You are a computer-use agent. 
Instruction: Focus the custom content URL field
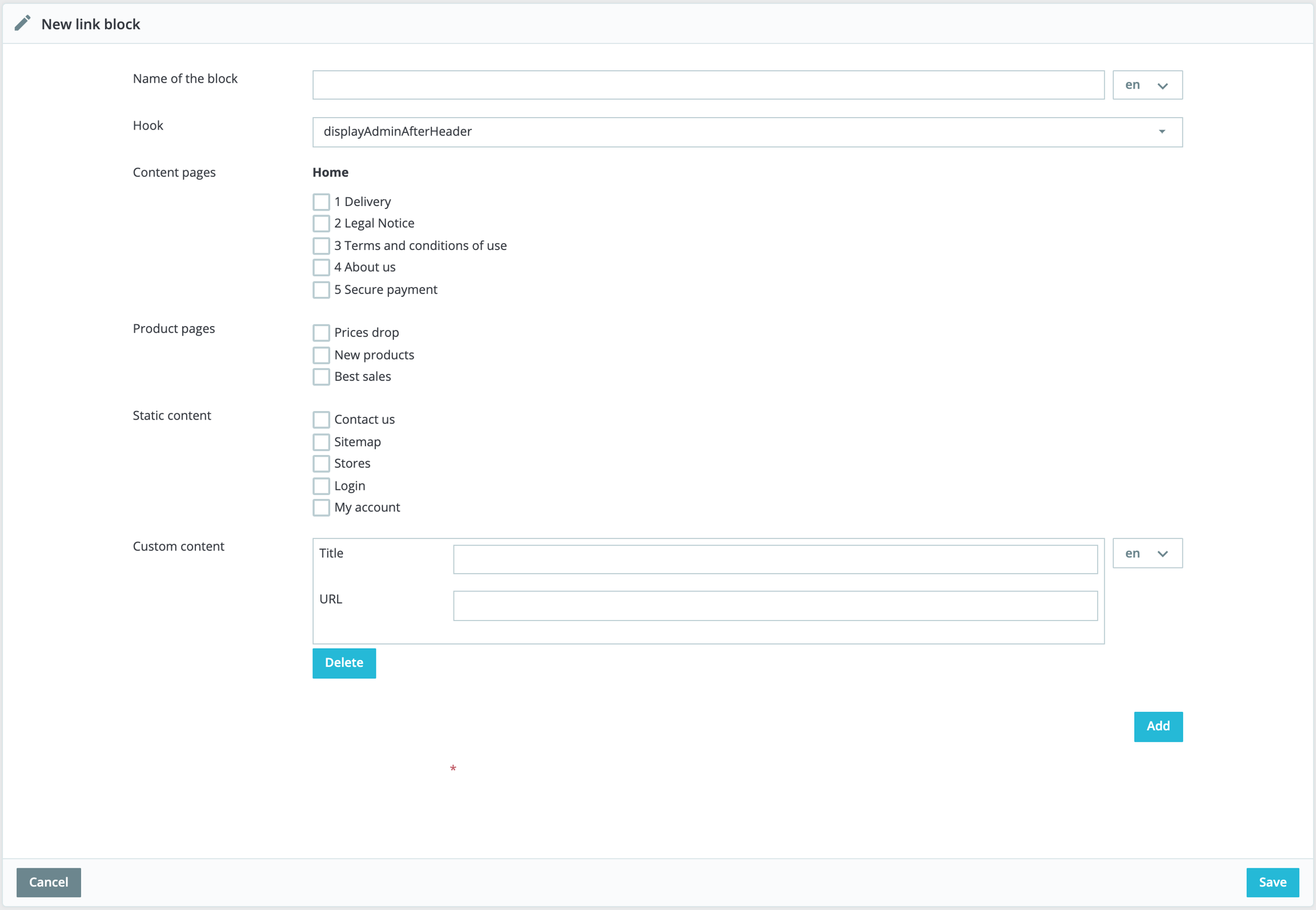click(x=775, y=605)
